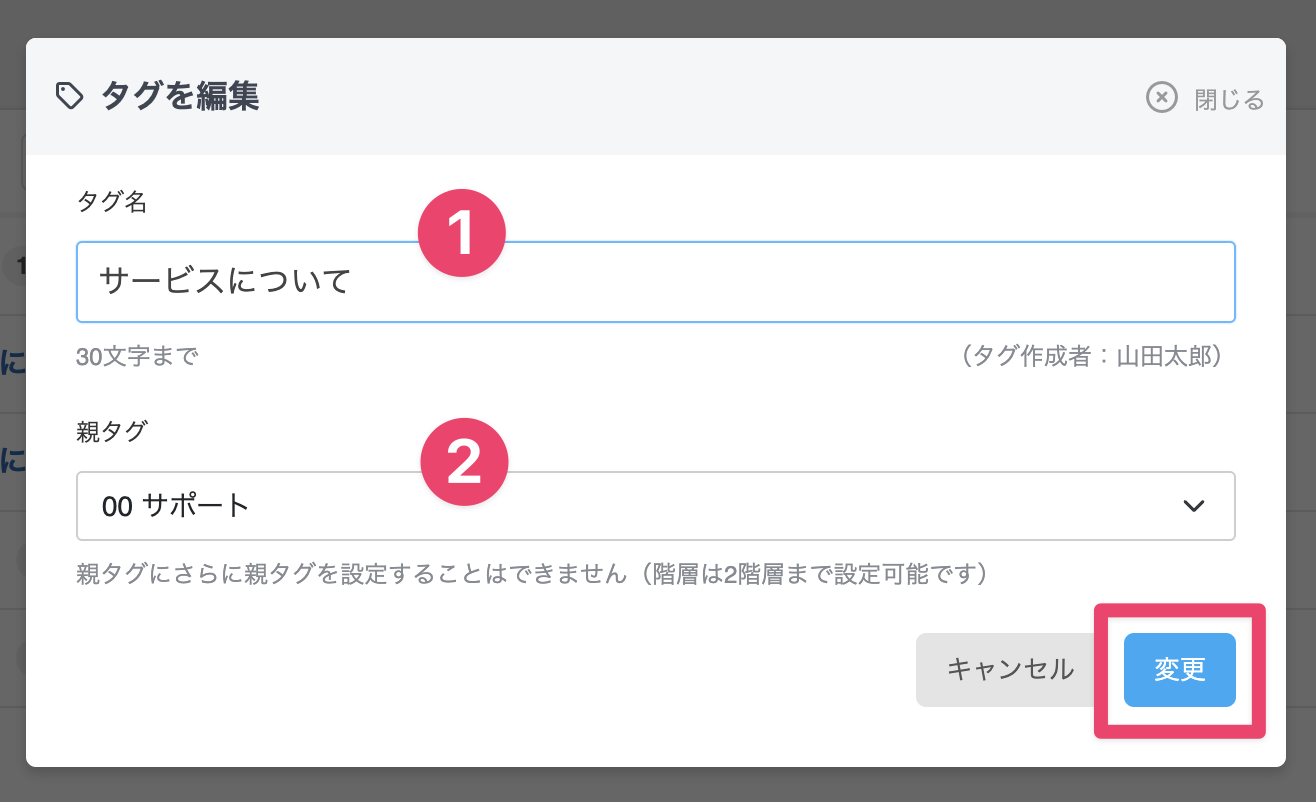
Task: Place cursor in サービスについて text
Action: pyautogui.click(x=225, y=282)
